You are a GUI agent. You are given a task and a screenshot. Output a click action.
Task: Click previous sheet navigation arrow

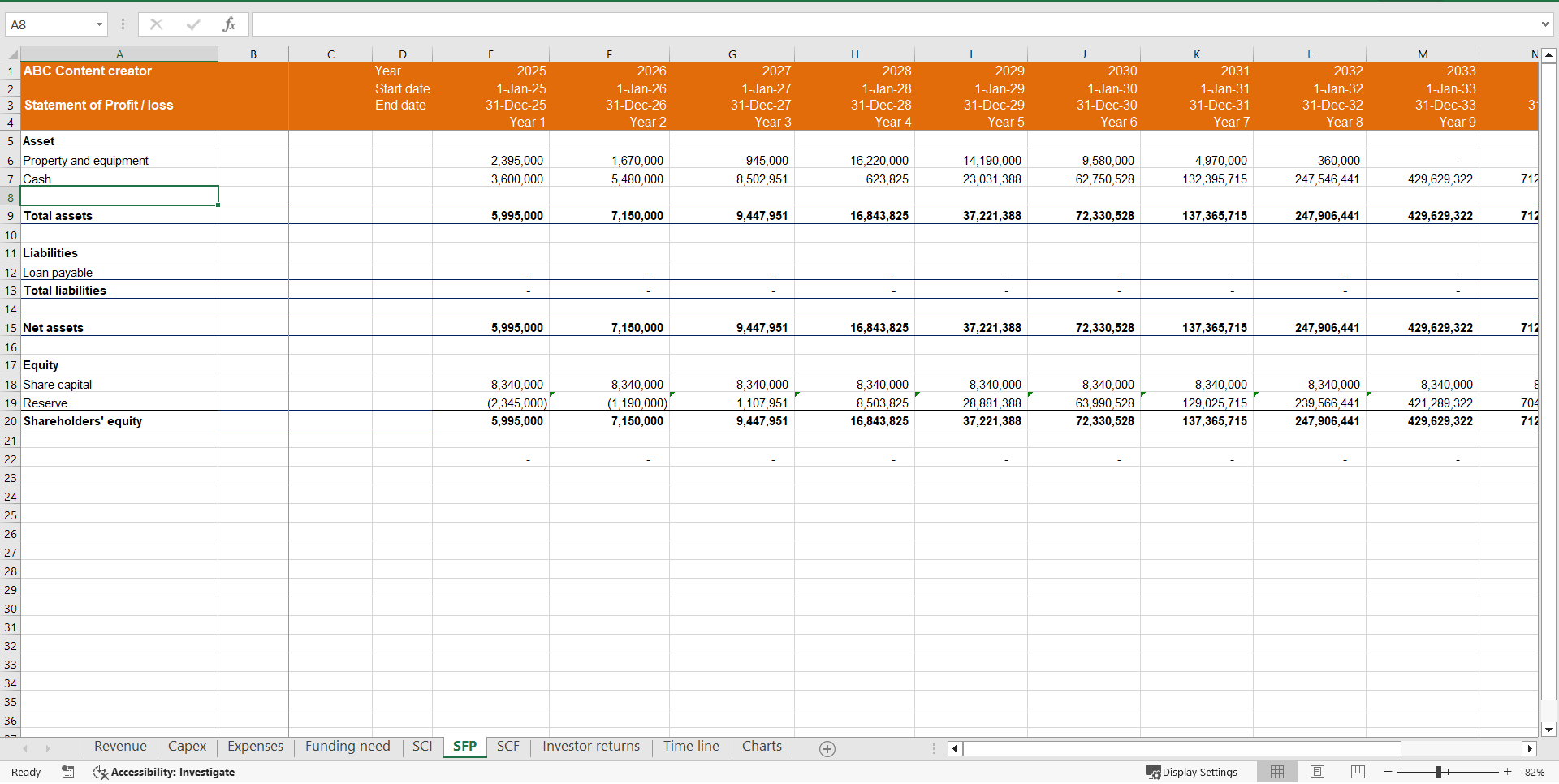point(25,748)
